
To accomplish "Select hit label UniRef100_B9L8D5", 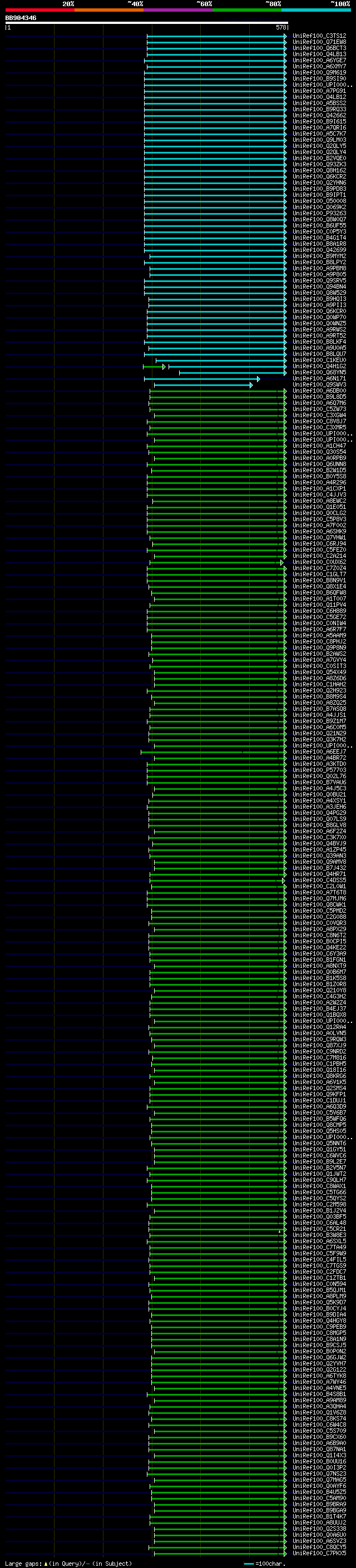I will (319, 397).
